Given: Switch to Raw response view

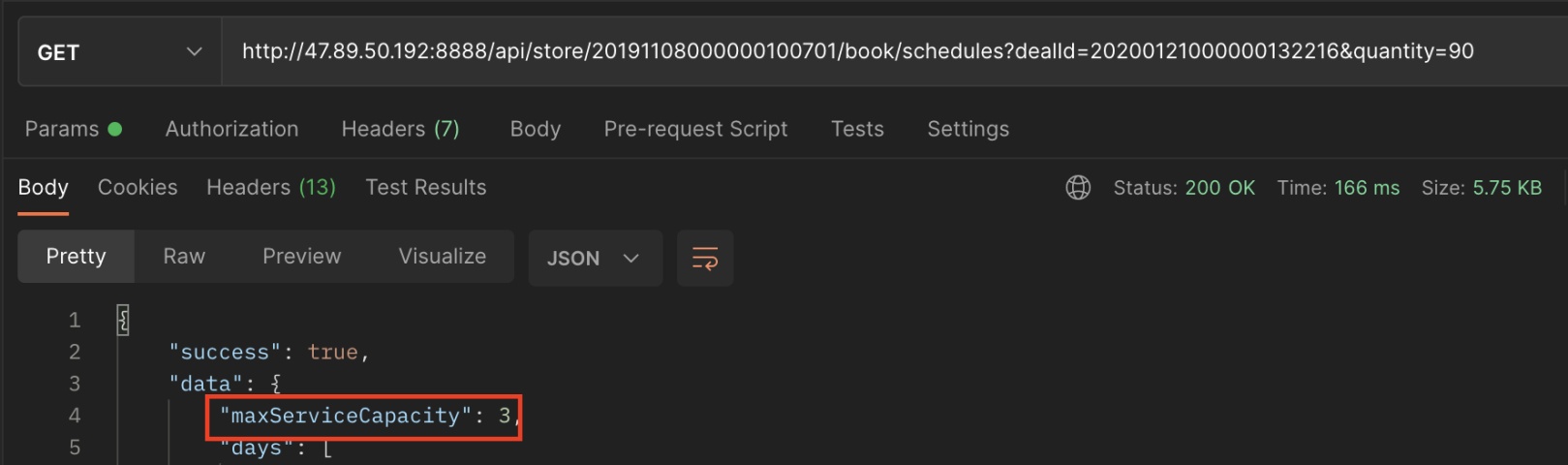Looking at the screenshot, I should coord(184,257).
